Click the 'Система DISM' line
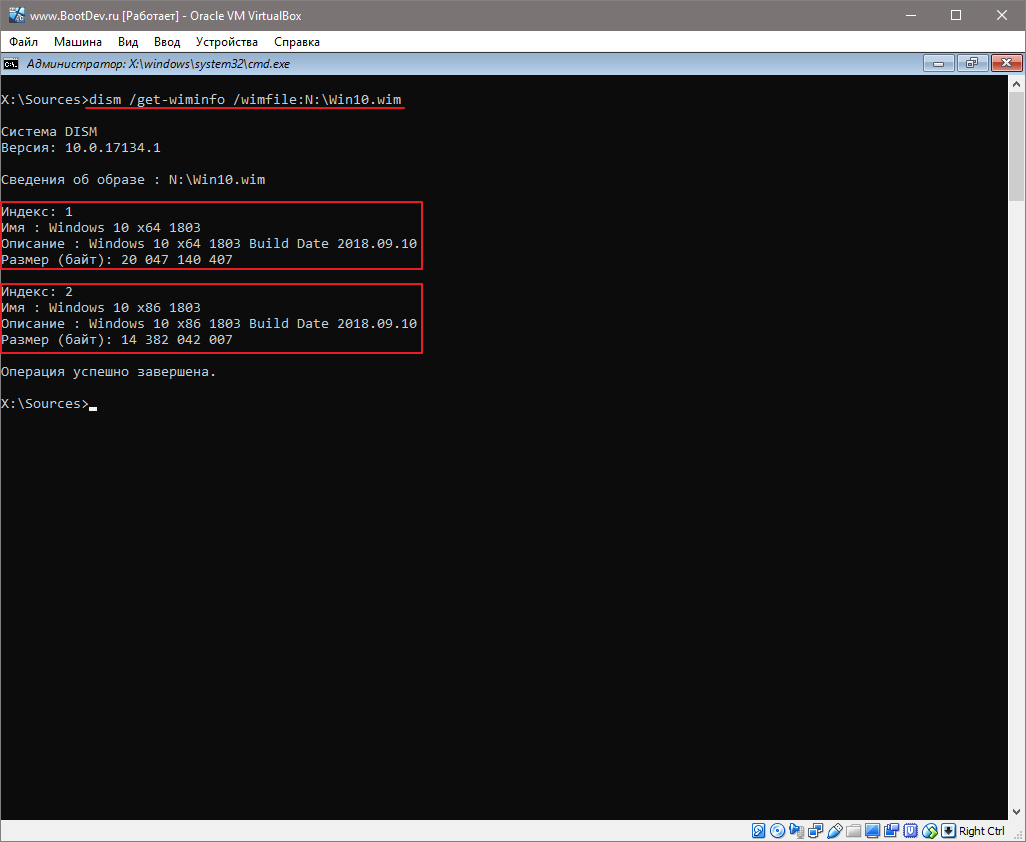 point(49,132)
